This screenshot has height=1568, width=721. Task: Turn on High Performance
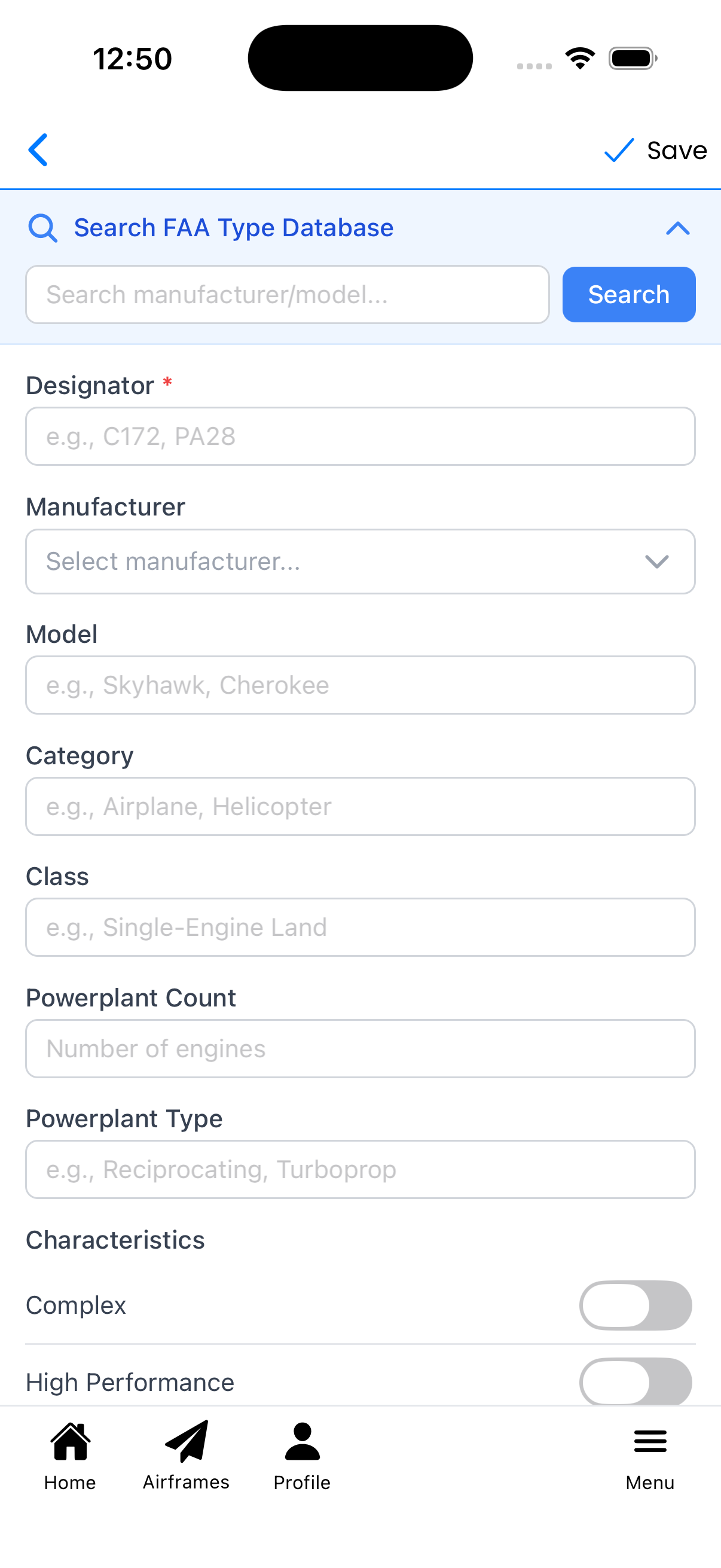point(636,1383)
